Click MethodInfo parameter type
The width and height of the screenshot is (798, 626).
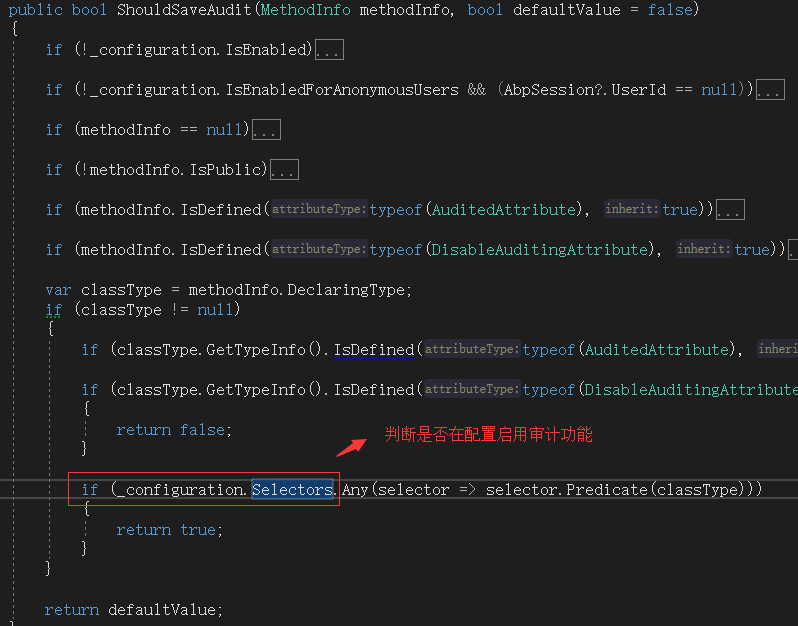(305, 10)
